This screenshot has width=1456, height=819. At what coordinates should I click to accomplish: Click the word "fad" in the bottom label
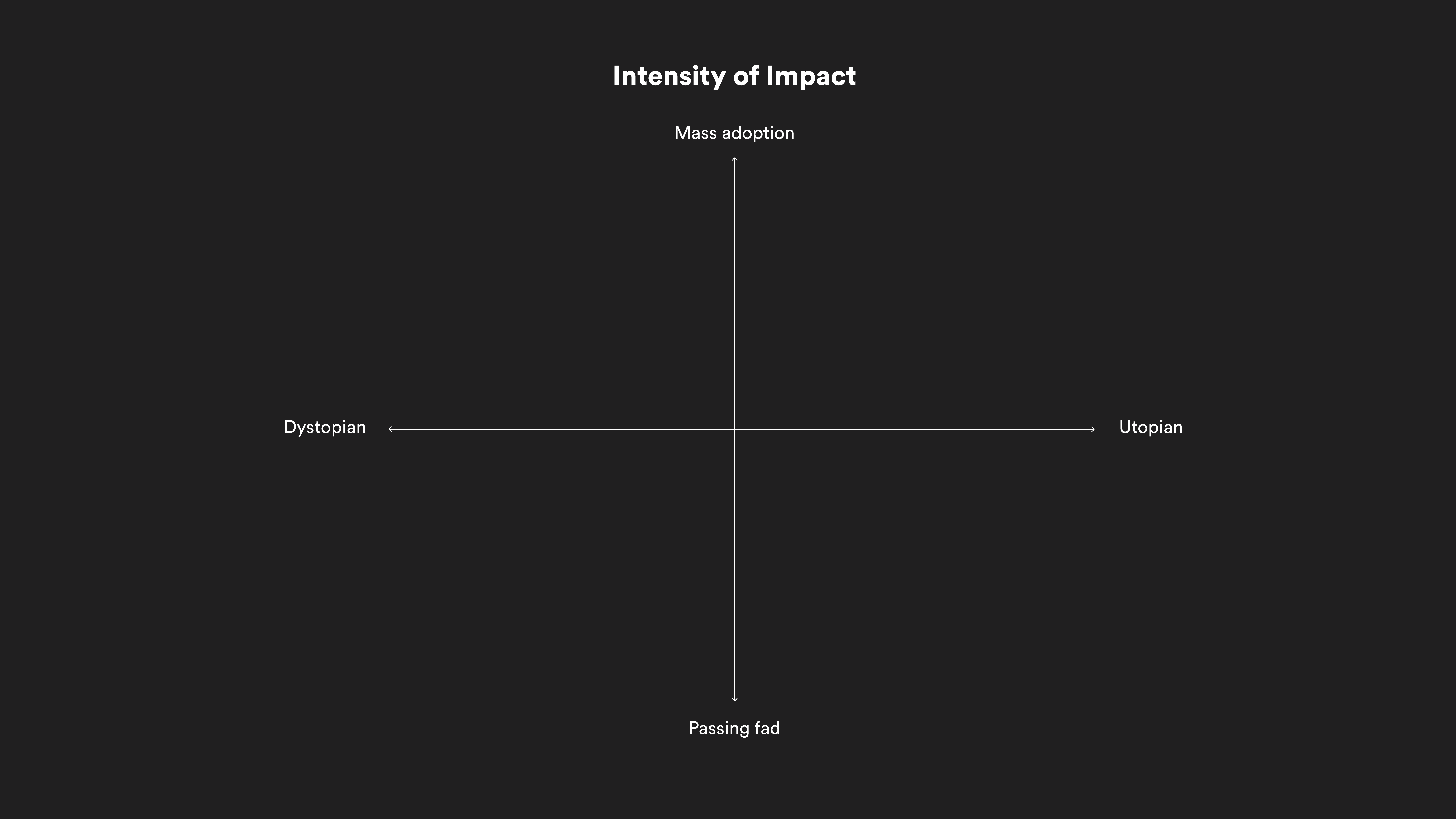coord(767,728)
